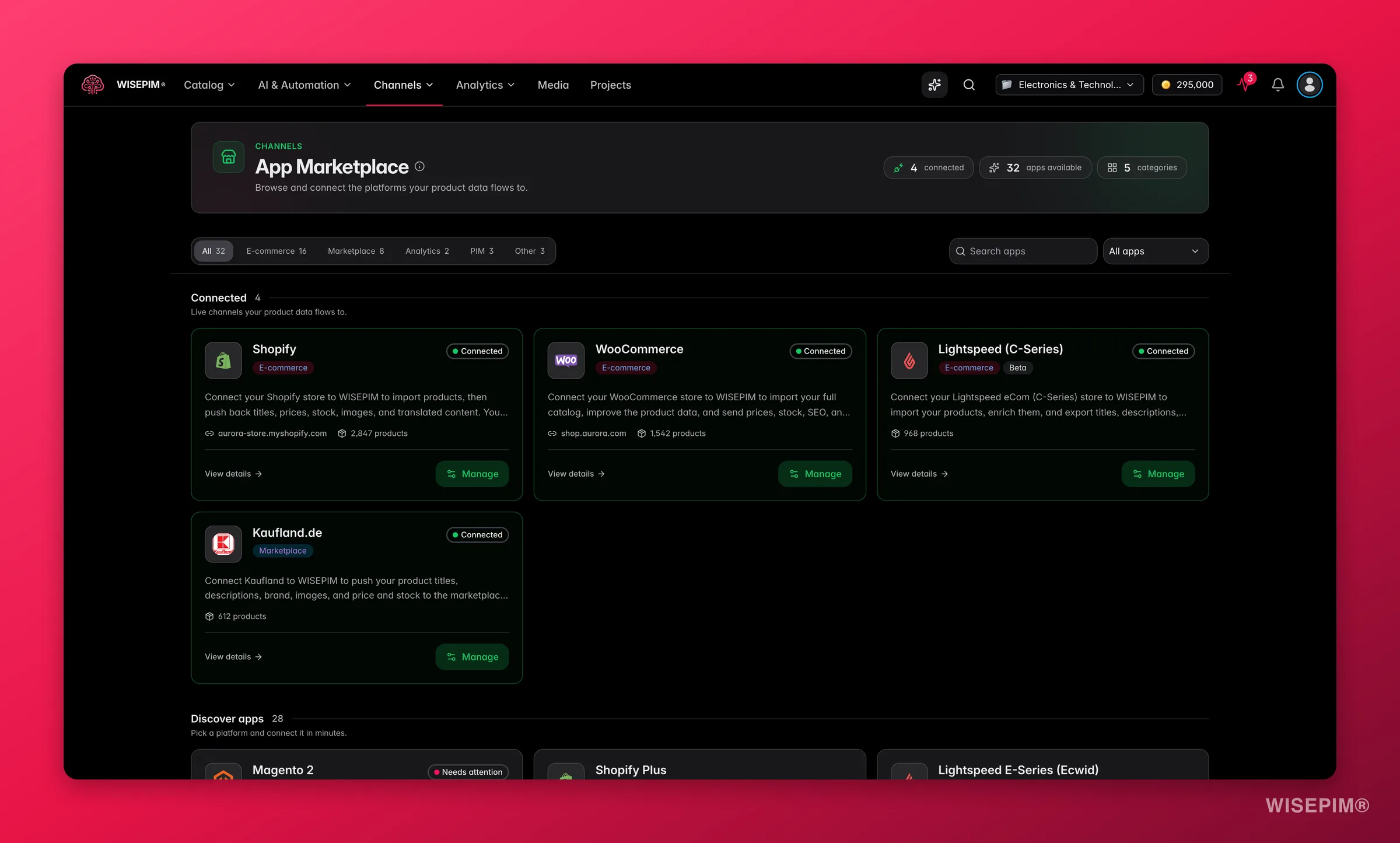Click the WooCommerce app logo
Image resolution: width=1400 pixels, height=843 pixels.
click(x=566, y=361)
